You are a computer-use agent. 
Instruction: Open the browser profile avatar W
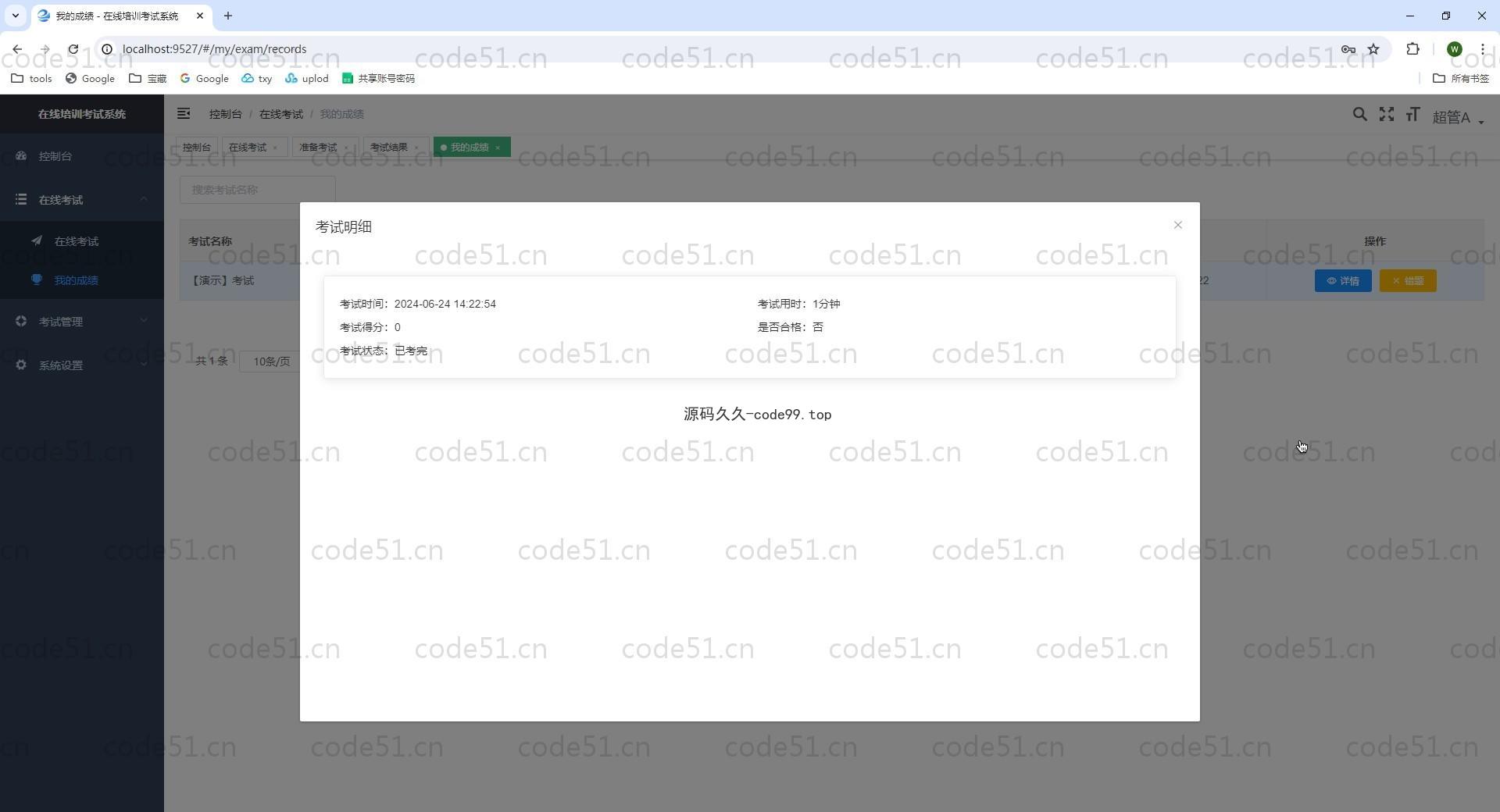click(1454, 49)
